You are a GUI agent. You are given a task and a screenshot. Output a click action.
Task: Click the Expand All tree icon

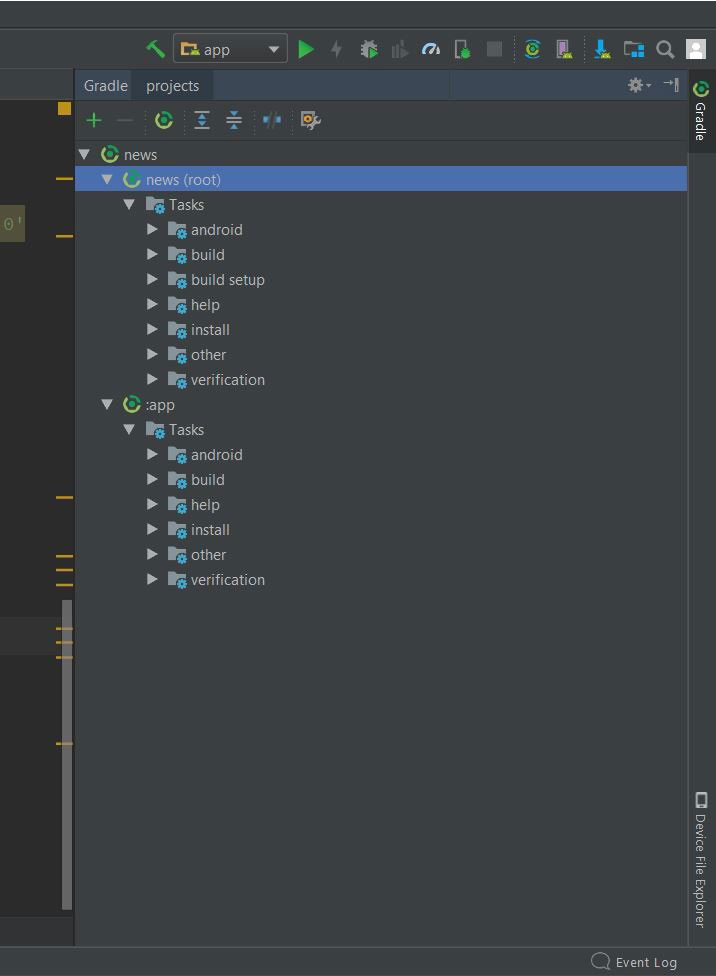[202, 120]
